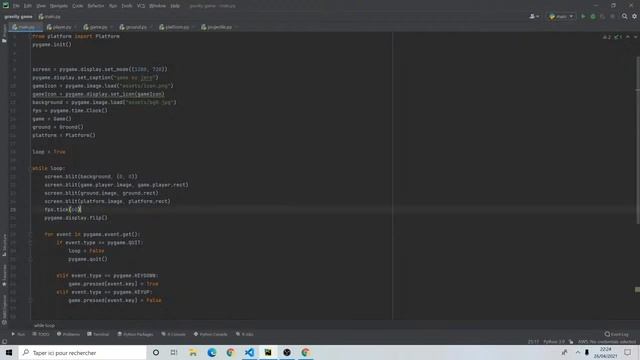Open the Window menu
The image size is (640, 360).
click(x=157, y=6)
